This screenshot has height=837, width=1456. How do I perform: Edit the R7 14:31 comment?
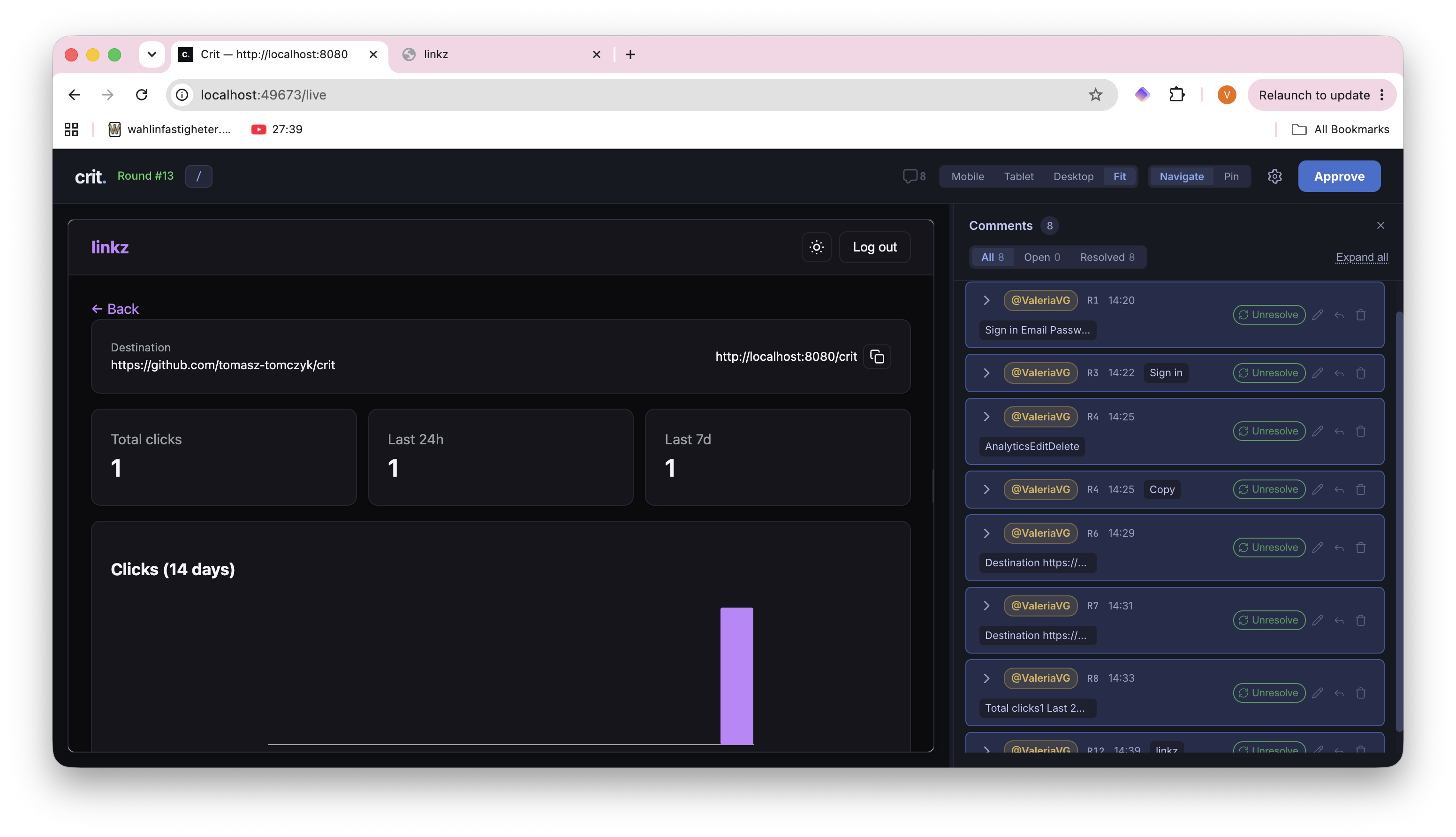[1318, 620]
